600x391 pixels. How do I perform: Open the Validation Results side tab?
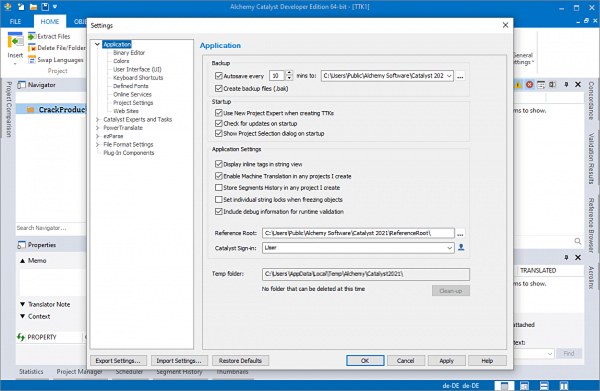pyautogui.click(x=591, y=158)
